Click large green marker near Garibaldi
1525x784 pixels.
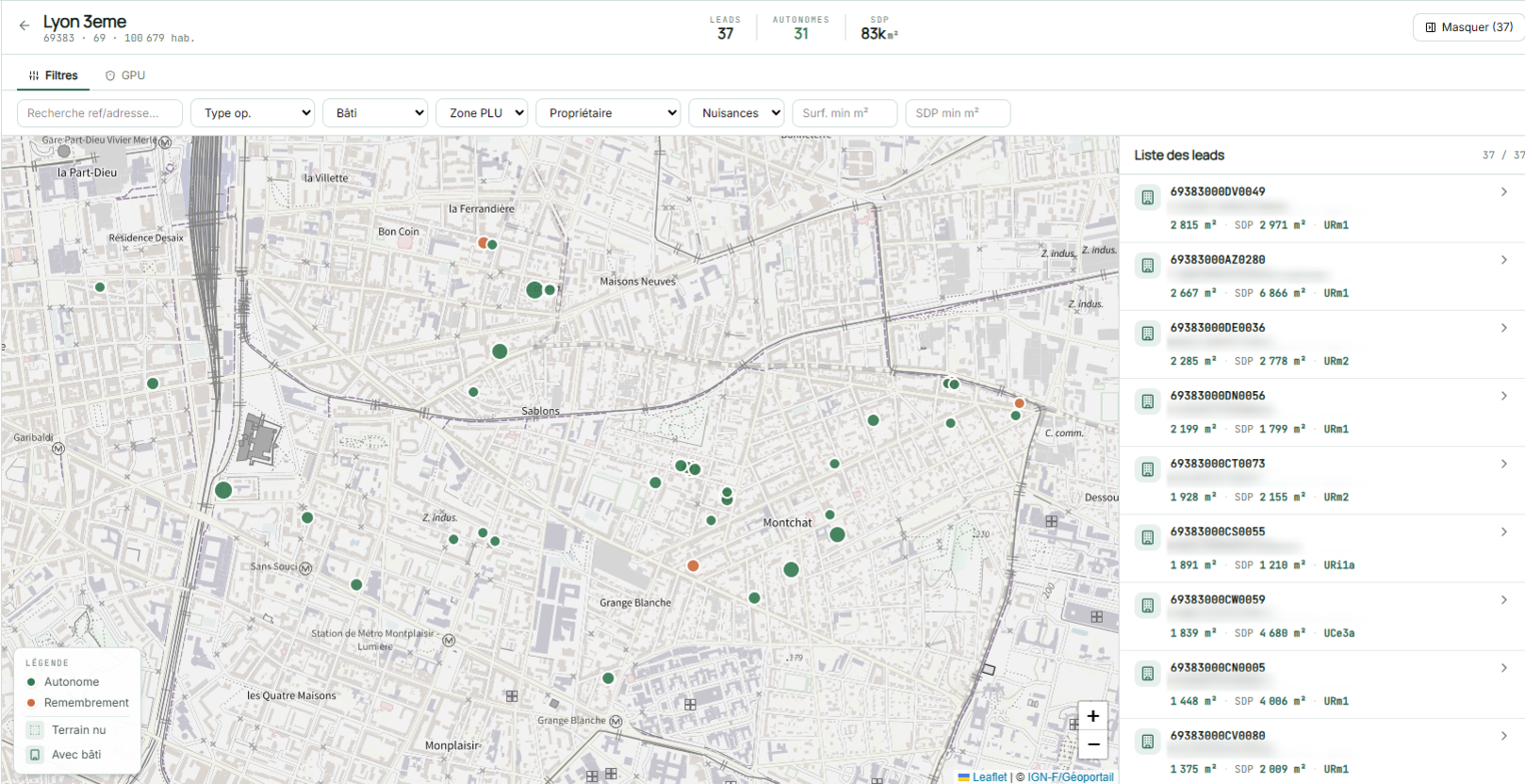[223, 490]
